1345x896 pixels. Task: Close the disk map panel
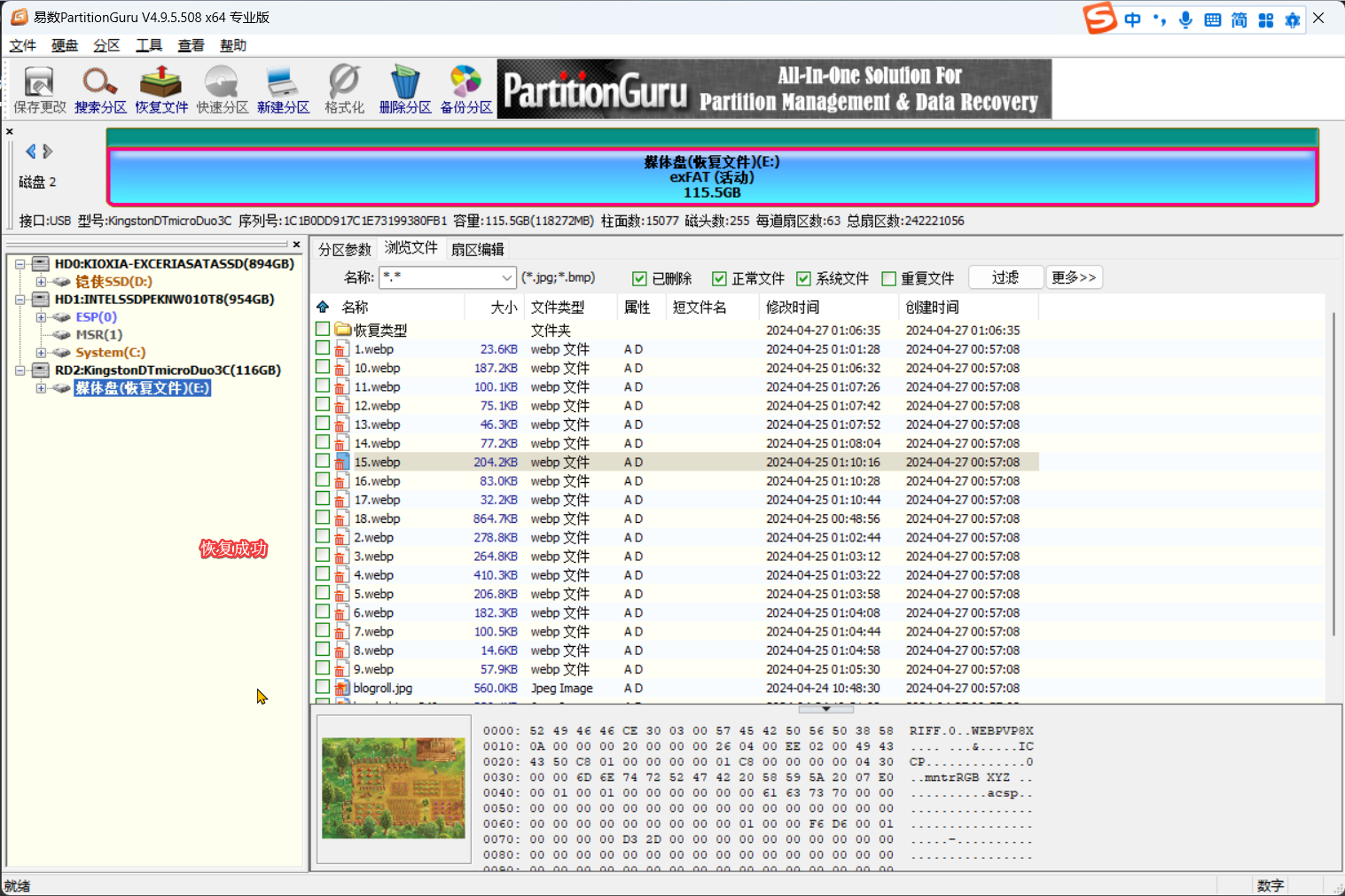[10, 131]
